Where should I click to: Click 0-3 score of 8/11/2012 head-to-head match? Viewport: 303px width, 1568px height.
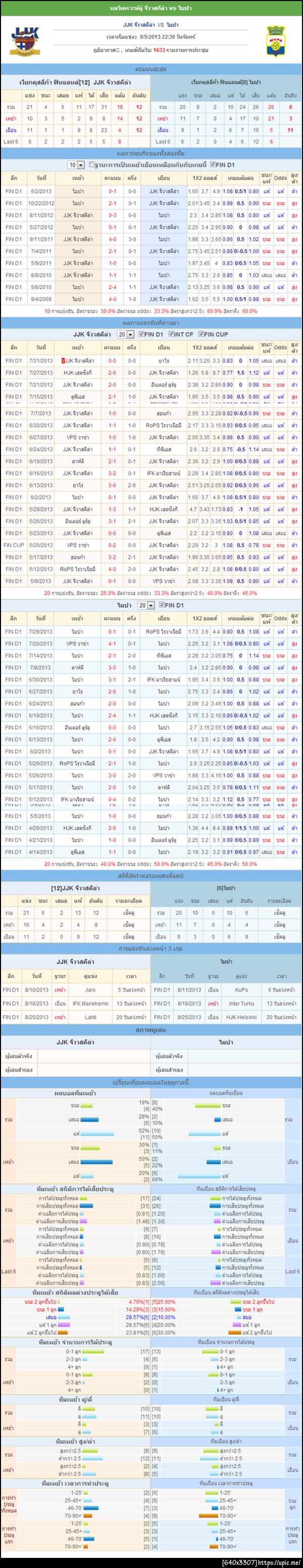coord(113,215)
